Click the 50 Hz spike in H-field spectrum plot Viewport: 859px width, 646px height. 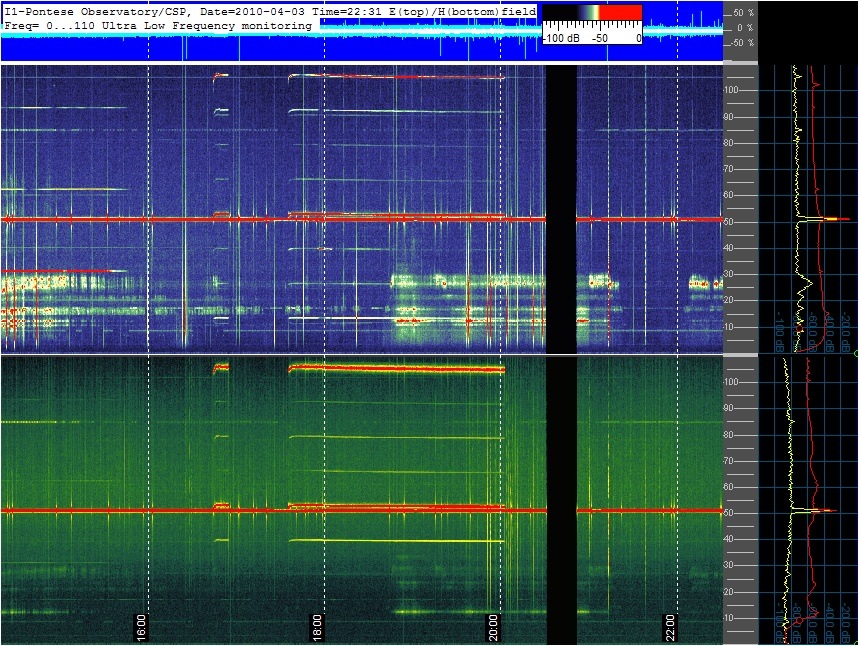click(x=816, y=511)
